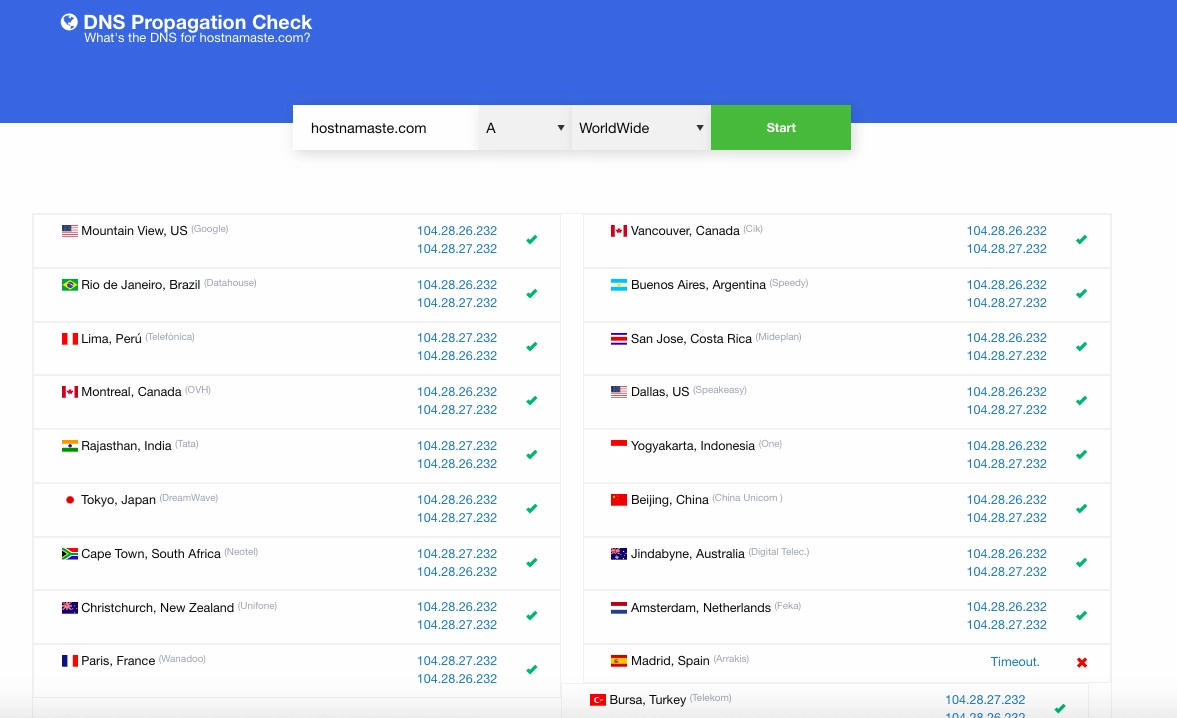Click the text 'Buenos Aires, Argentina'
Image resolution: width=1177 pixels, height=718 pixels.
pos(698,285)
